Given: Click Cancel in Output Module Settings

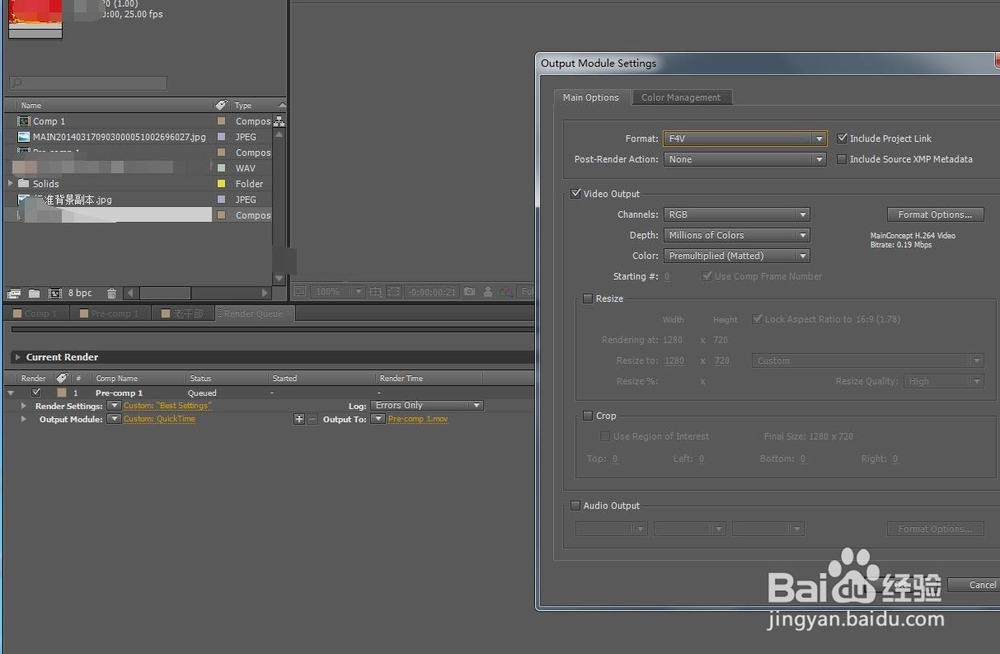Looking at the screenshot, I should coord(974,584).
